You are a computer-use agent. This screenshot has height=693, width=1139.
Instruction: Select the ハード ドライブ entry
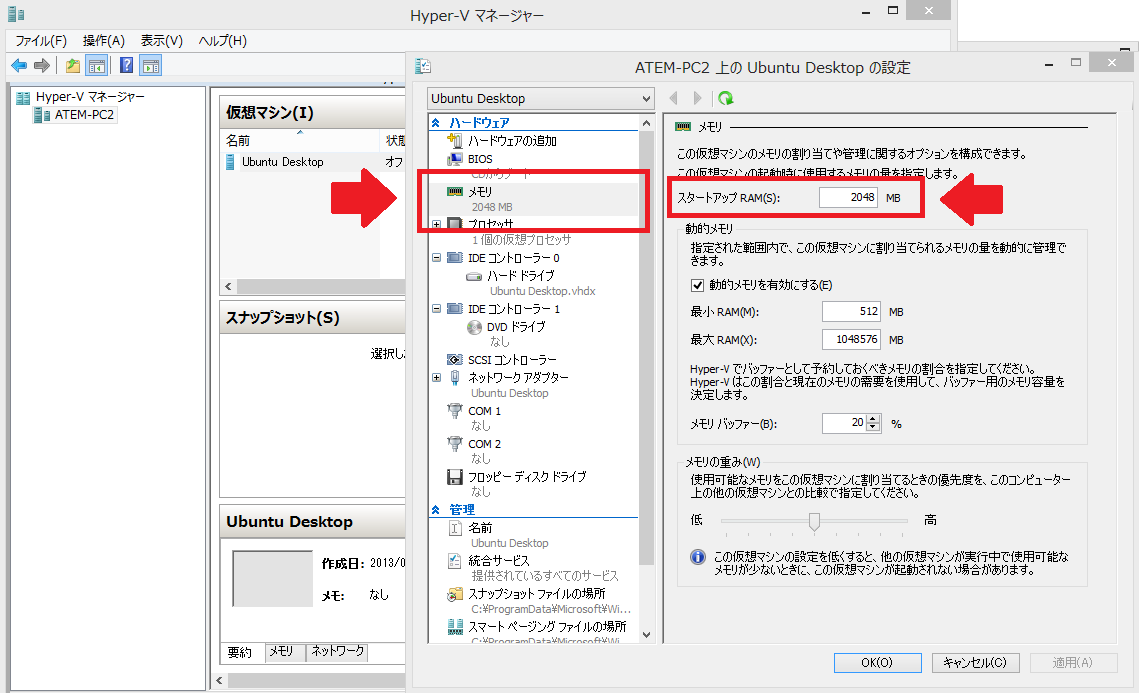520,275
